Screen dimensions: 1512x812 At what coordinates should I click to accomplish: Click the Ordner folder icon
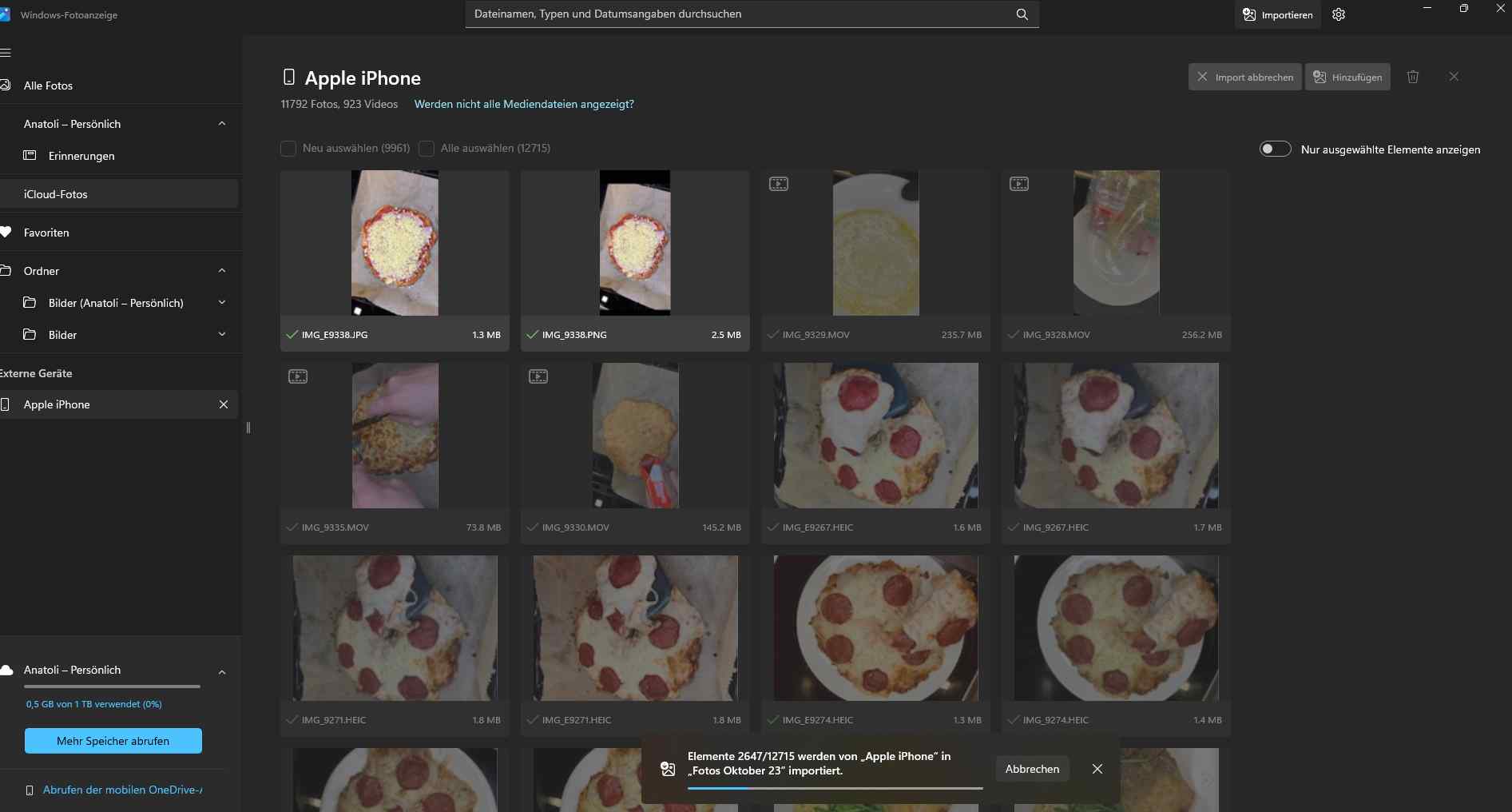6,271
